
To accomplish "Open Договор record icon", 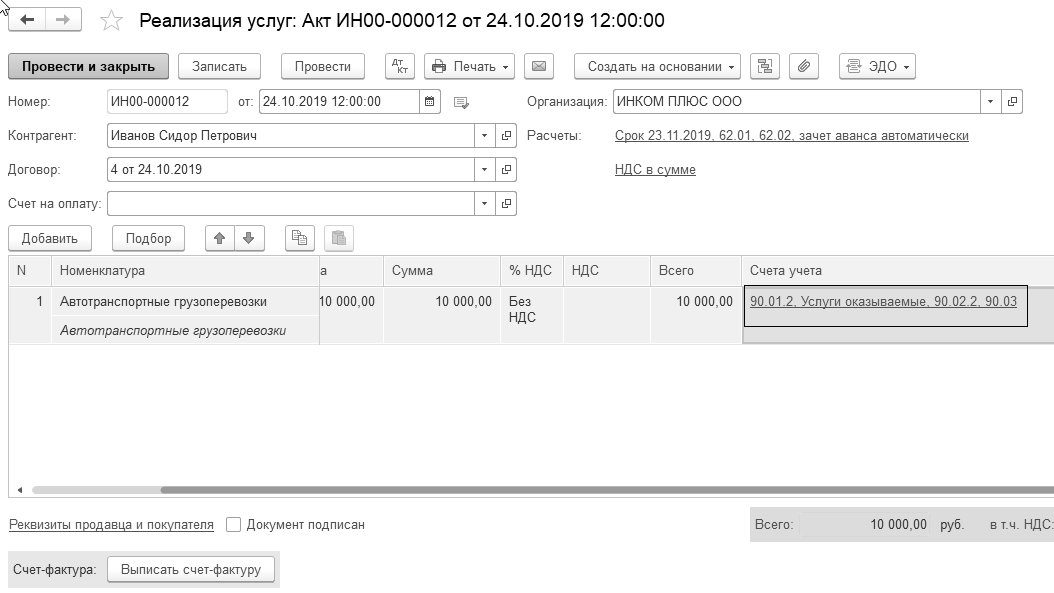I will [x=506, y=169].
